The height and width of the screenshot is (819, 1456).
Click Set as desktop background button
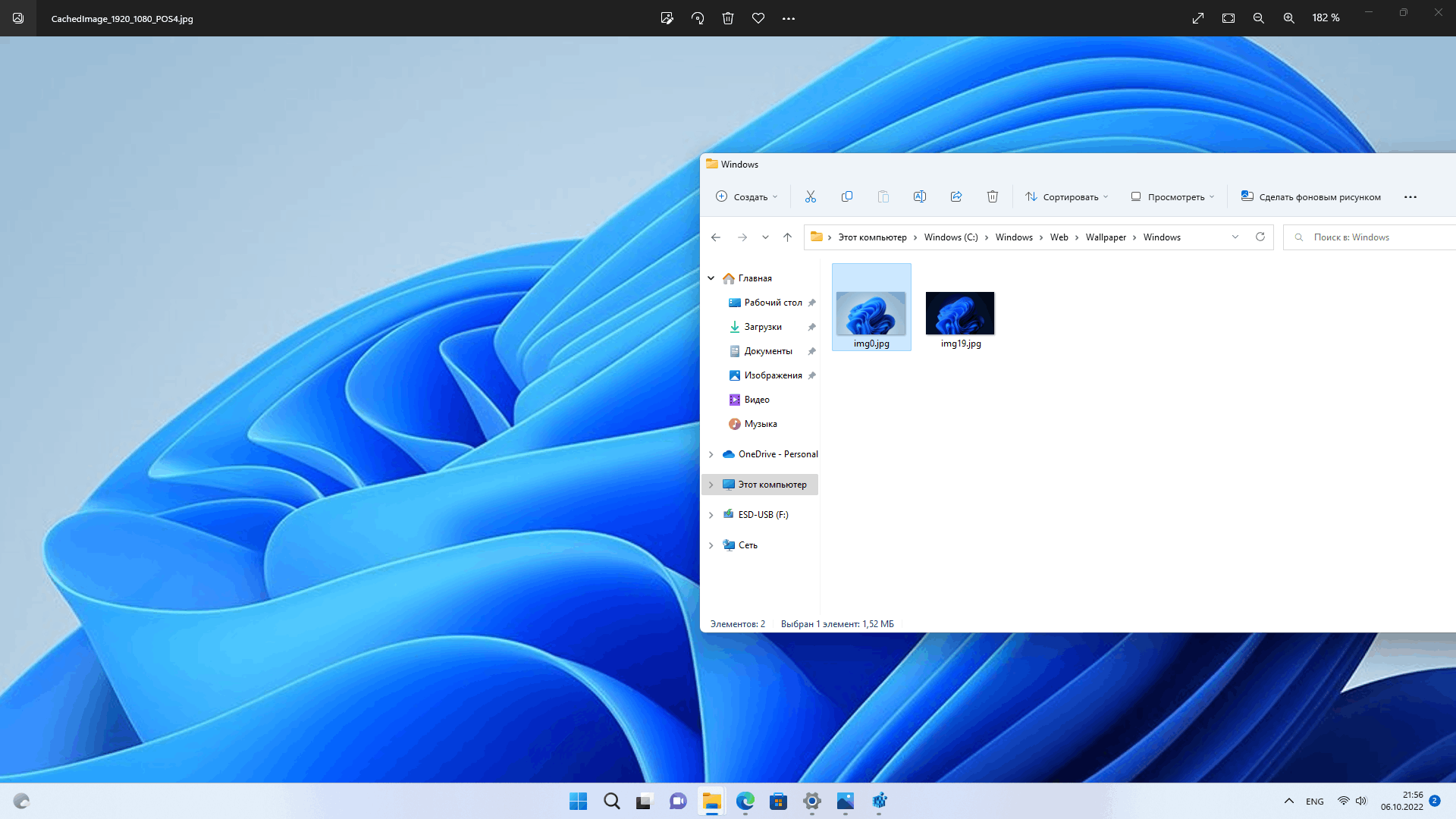point(1310,196)
